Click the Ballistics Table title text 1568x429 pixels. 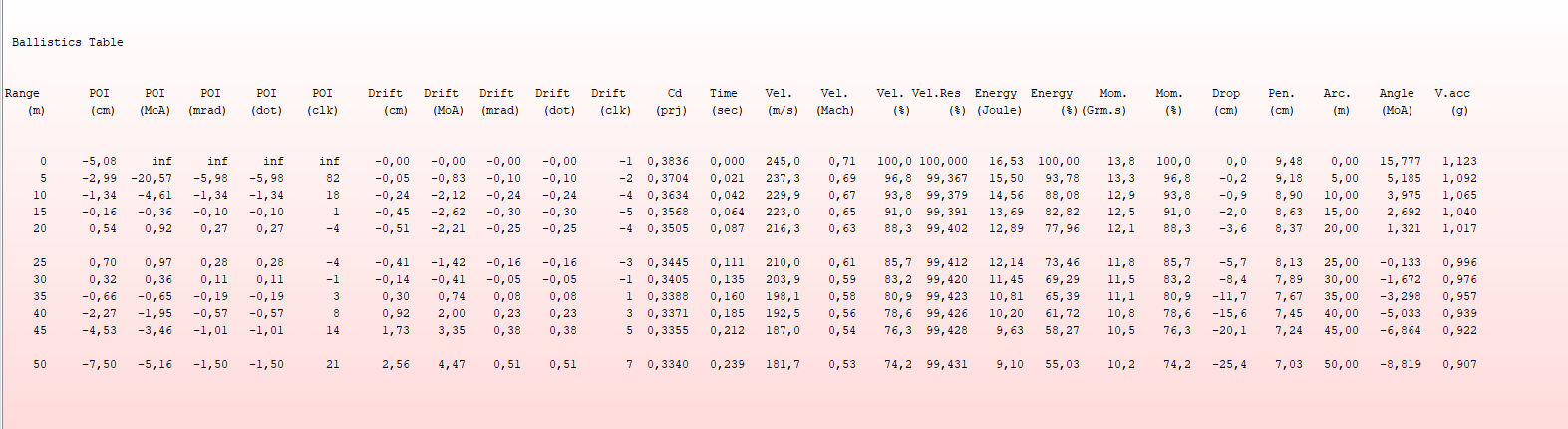pos(67,42)
